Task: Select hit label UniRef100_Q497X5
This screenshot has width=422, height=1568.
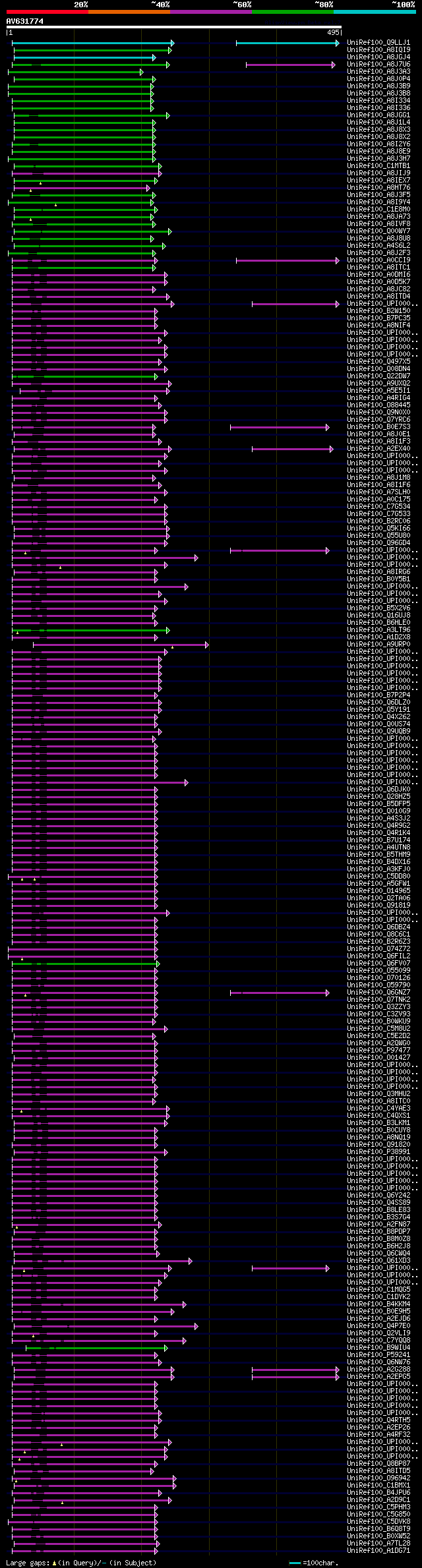Action: (x=378, y=361)
